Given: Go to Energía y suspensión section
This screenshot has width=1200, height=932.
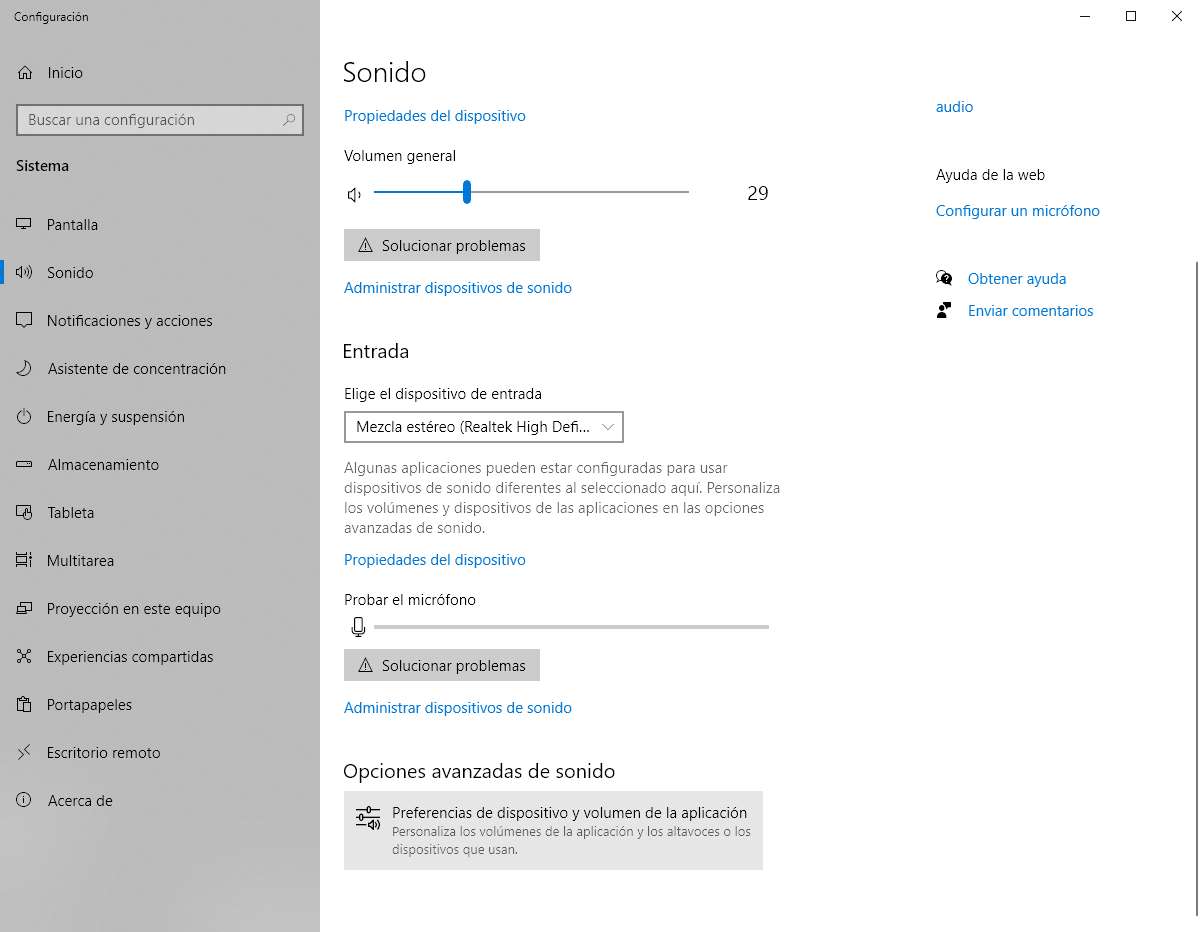Looking at the screenshot, I should 115,417.
